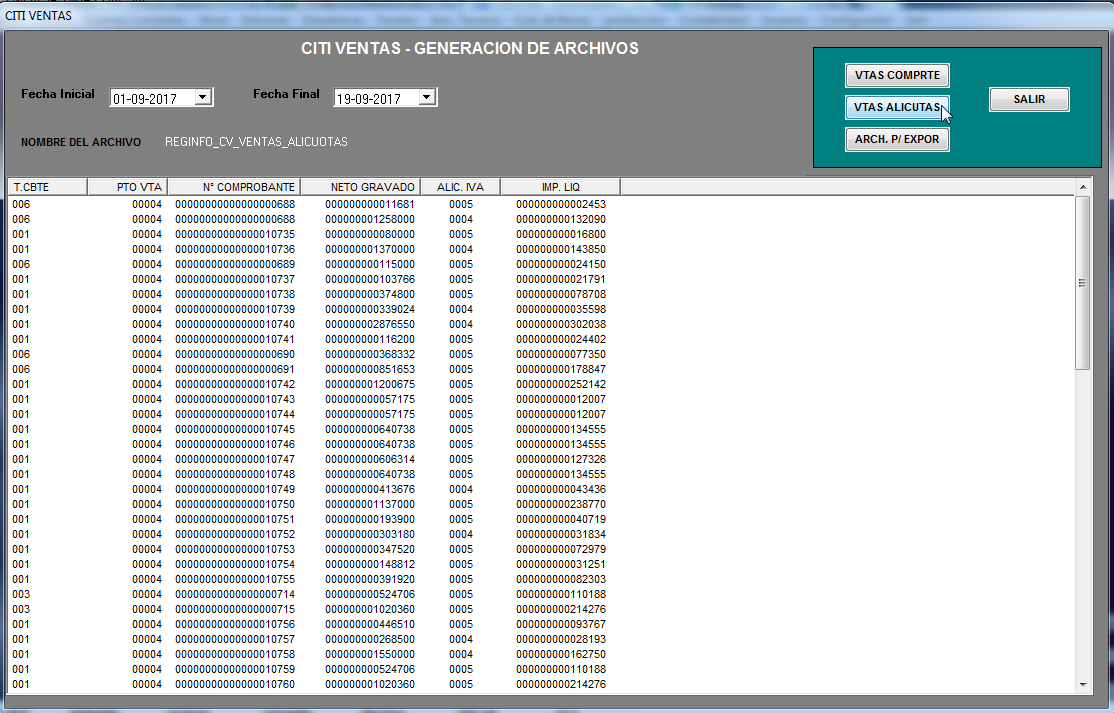The height and width of the screenshot is (713, 1114).
Task: Click imp. liq value ending in 072979
Action: pyautogui.click(x=561, y=550)
